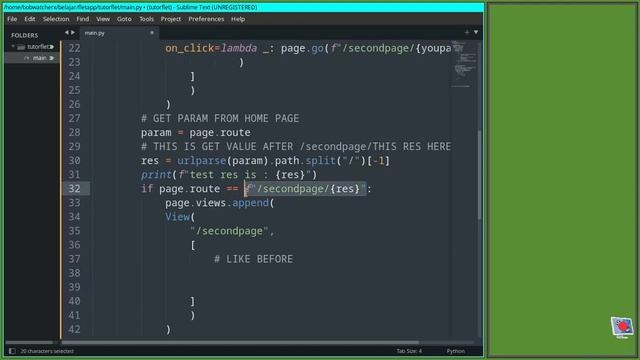Click line number 42 in gutter

(x=74, y=329)
